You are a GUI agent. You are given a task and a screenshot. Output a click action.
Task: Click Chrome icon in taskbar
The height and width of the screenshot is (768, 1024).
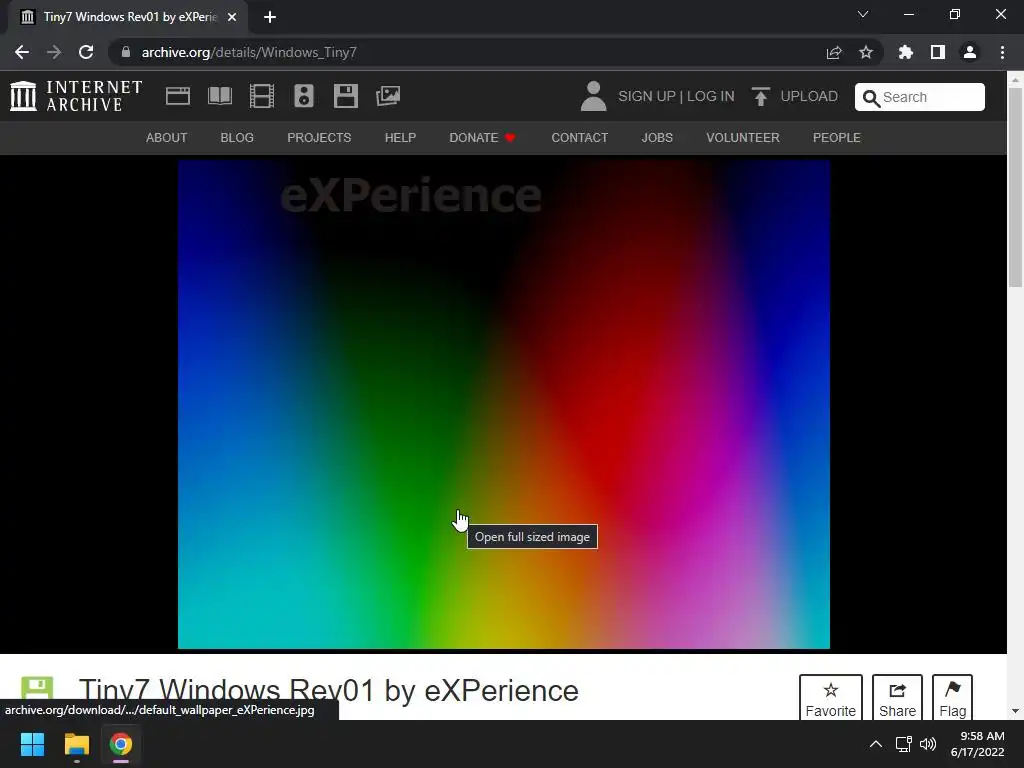pyautogui.click(x=121, y=744)
